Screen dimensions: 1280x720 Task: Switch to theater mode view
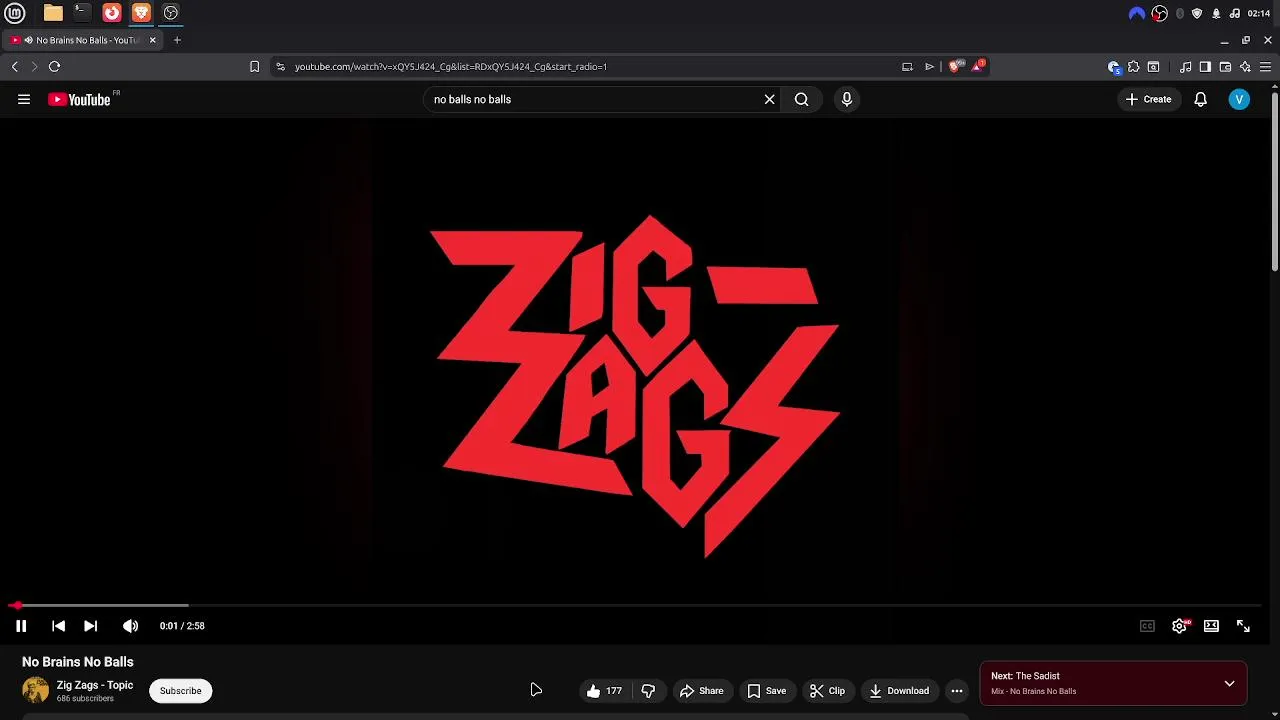click(1211, 626)
